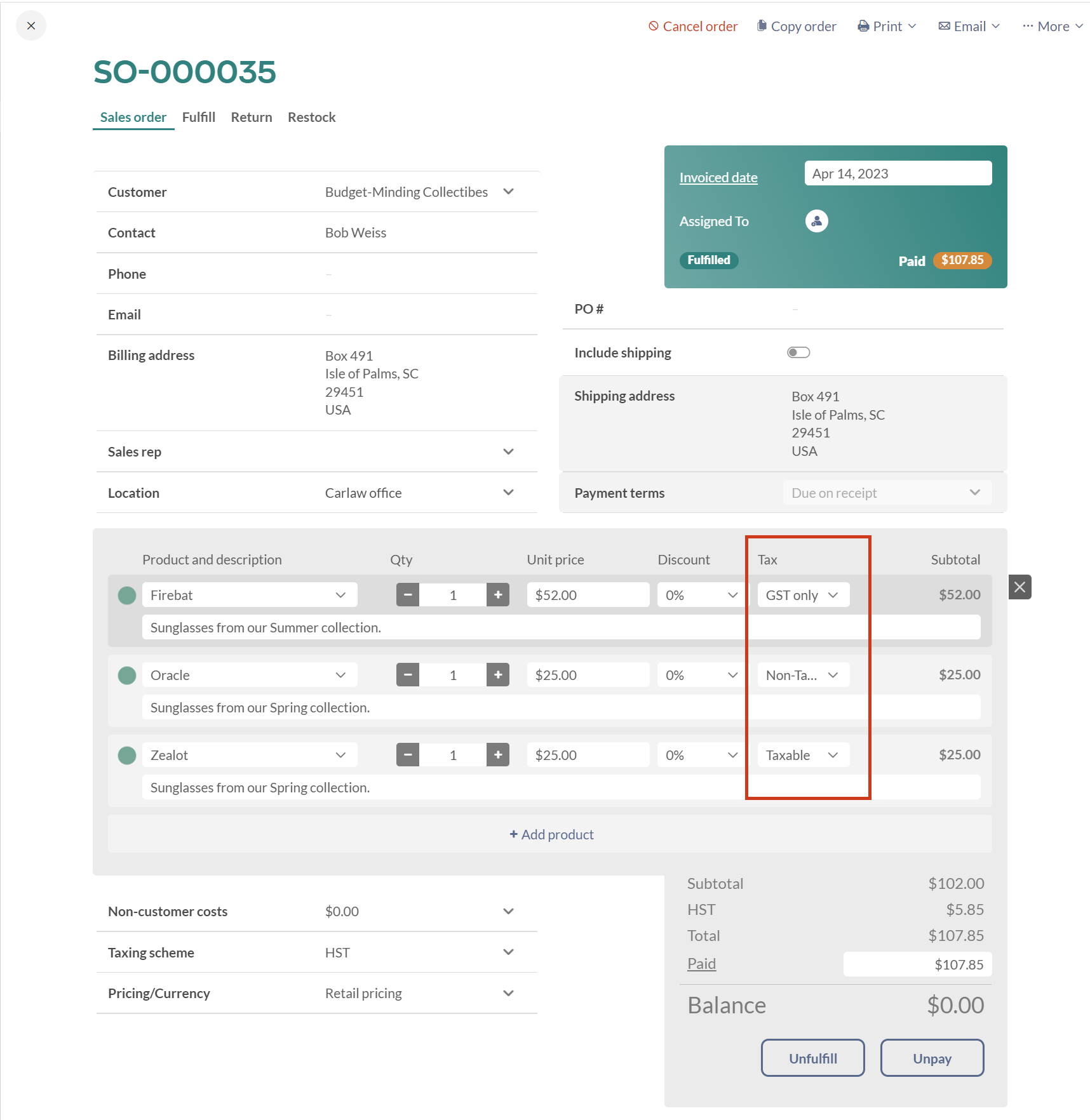Click the X icon beside line items

1019,587
